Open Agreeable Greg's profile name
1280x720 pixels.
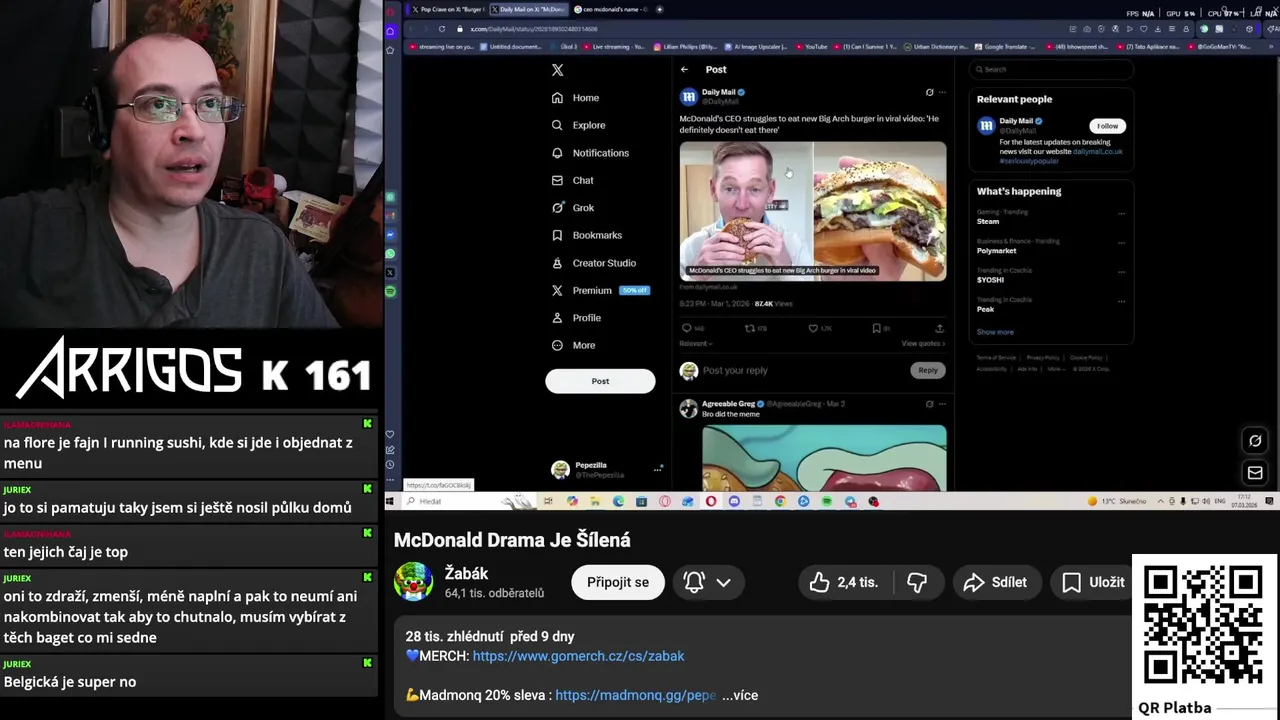pos(728,404)
